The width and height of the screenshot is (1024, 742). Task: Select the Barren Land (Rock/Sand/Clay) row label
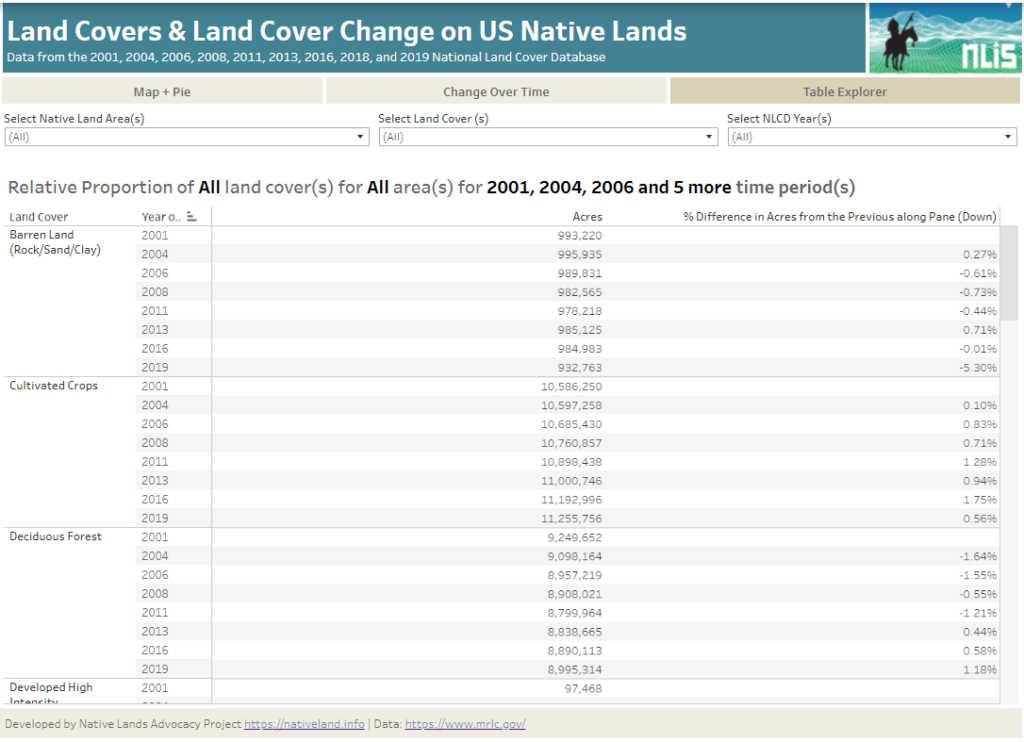coord(55,242)
